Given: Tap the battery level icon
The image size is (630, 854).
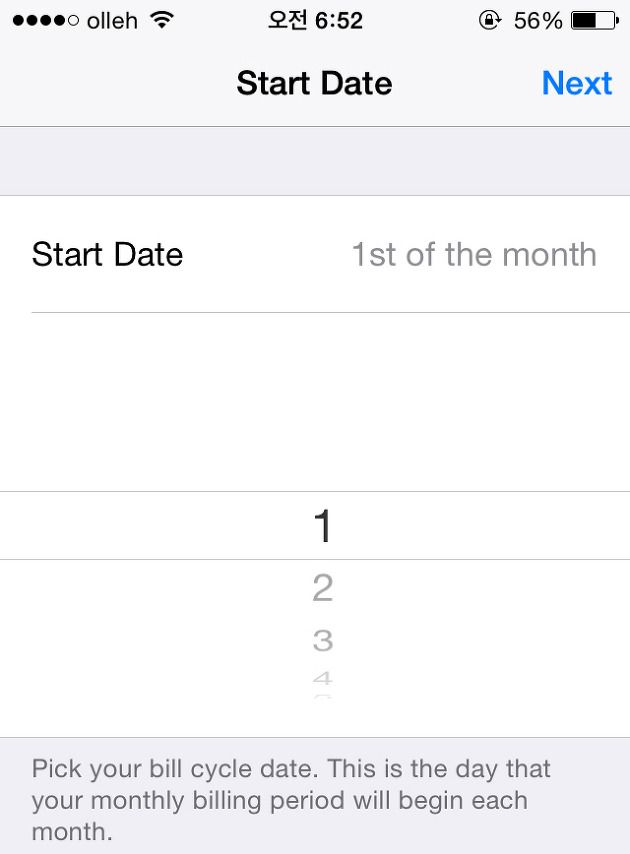Looking at the screenshot, I should [594, 21].
